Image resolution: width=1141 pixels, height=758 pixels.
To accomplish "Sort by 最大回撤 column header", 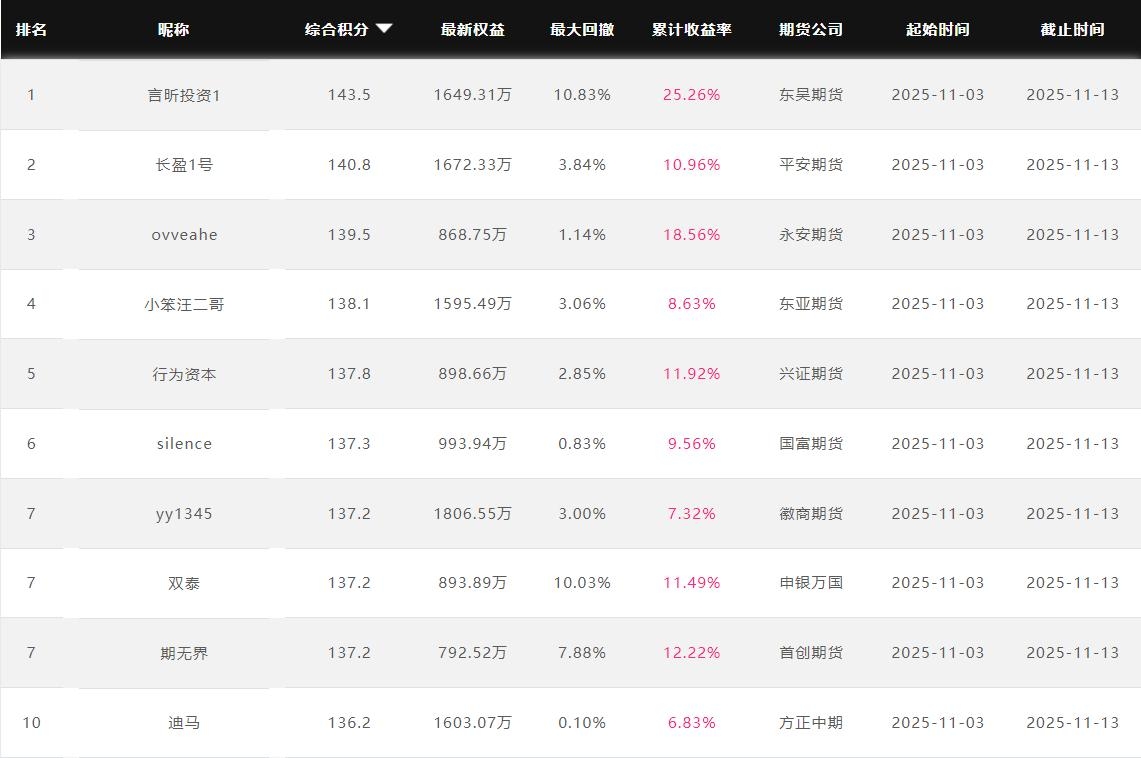I will pos(582,30).
